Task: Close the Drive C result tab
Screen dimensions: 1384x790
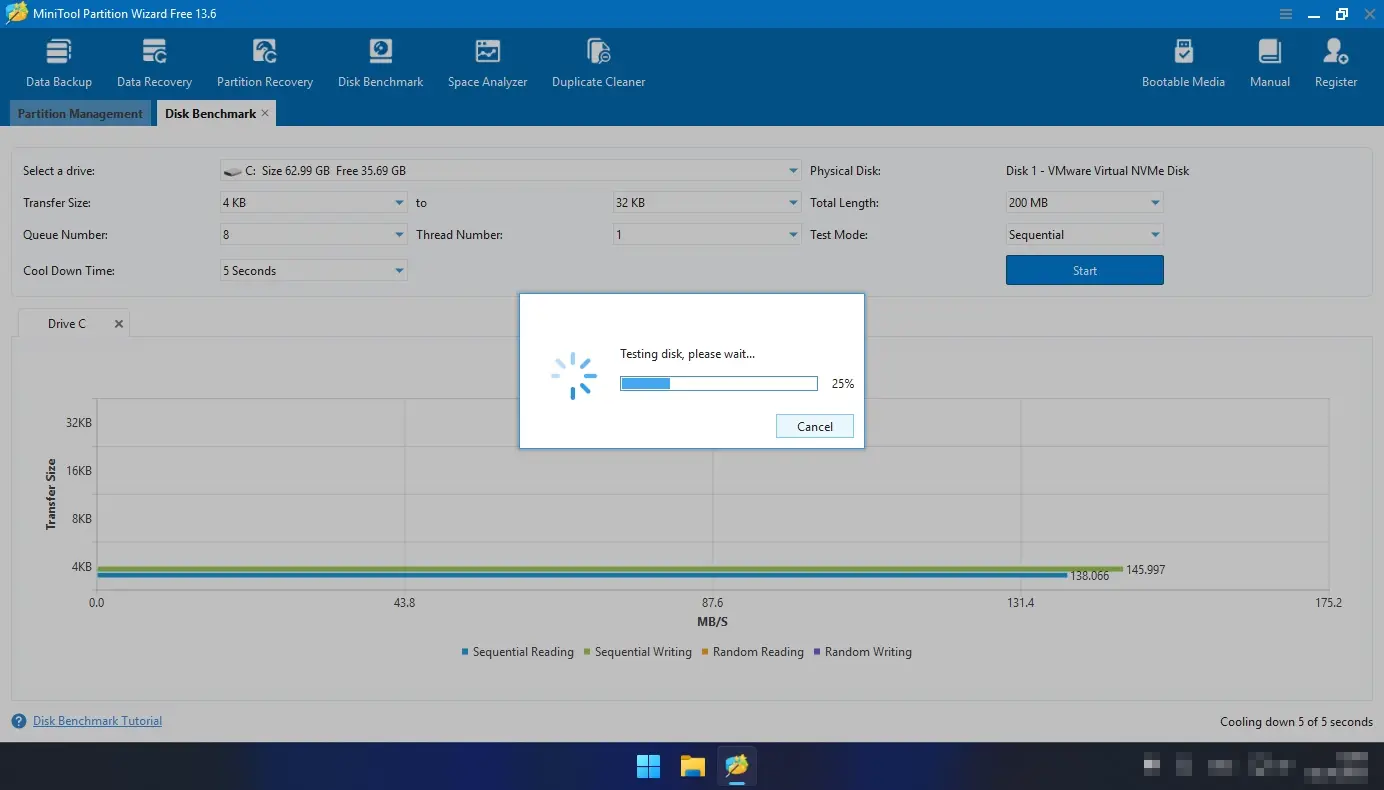Action: 119,324
